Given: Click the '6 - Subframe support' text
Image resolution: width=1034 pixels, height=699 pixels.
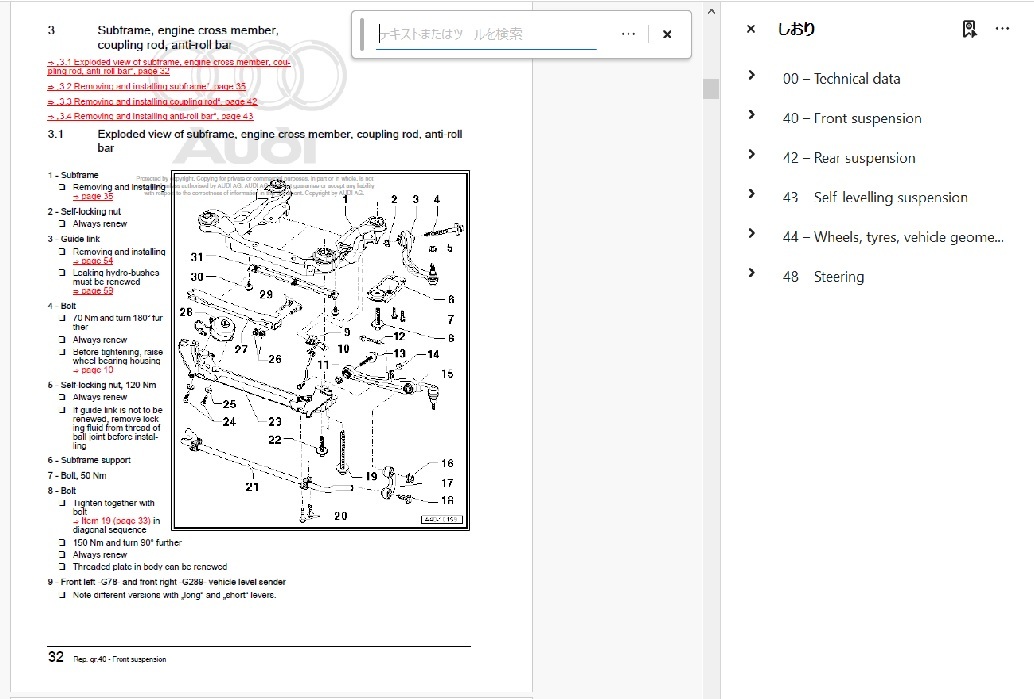Looking at the screenshot, I should click(89, 460).
